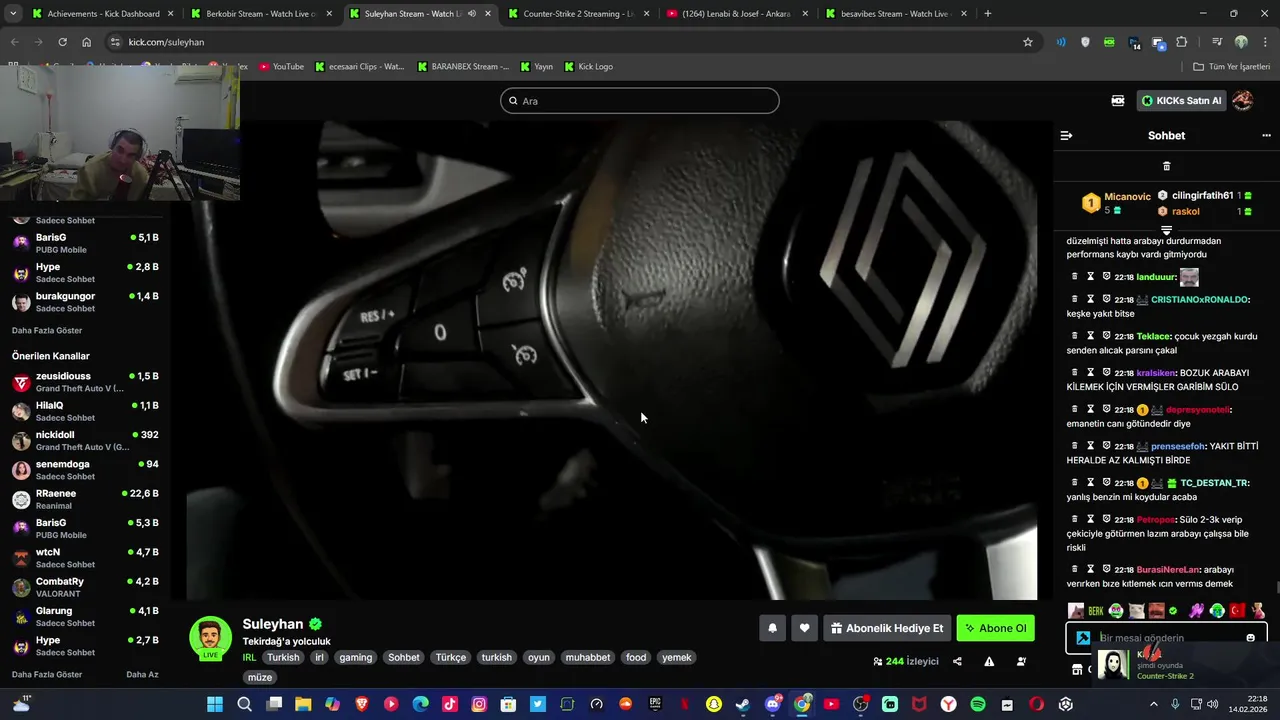Delete landuuur's message with trash icon
Image resolution: width=1280 pixels, height=720 pixels.
click(x=1075, y=277)
